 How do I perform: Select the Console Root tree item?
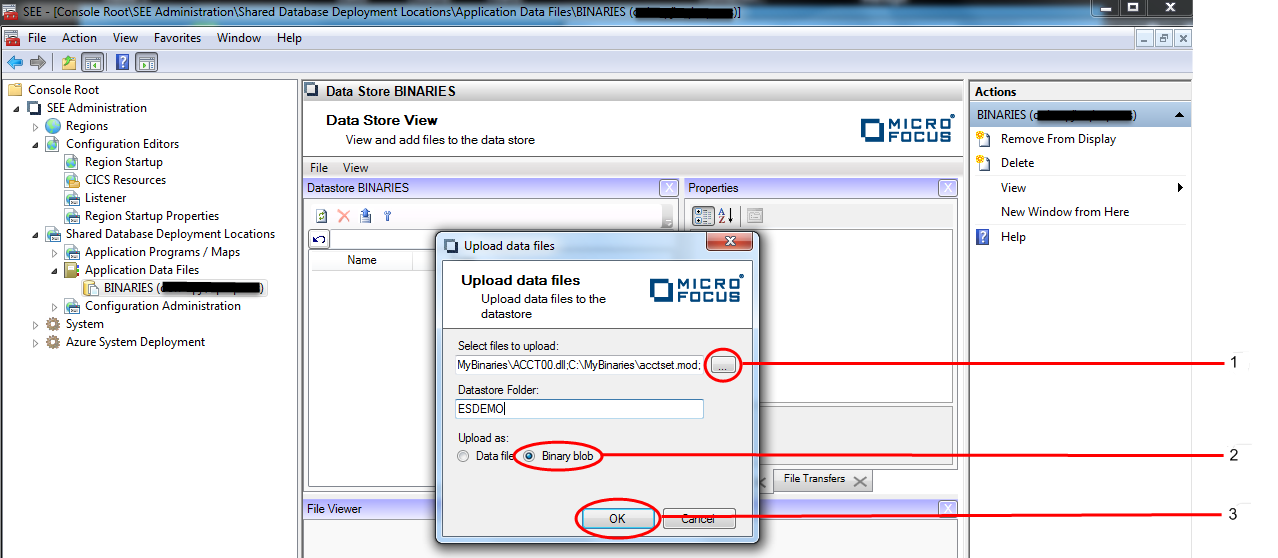click(x=63, y=90)
